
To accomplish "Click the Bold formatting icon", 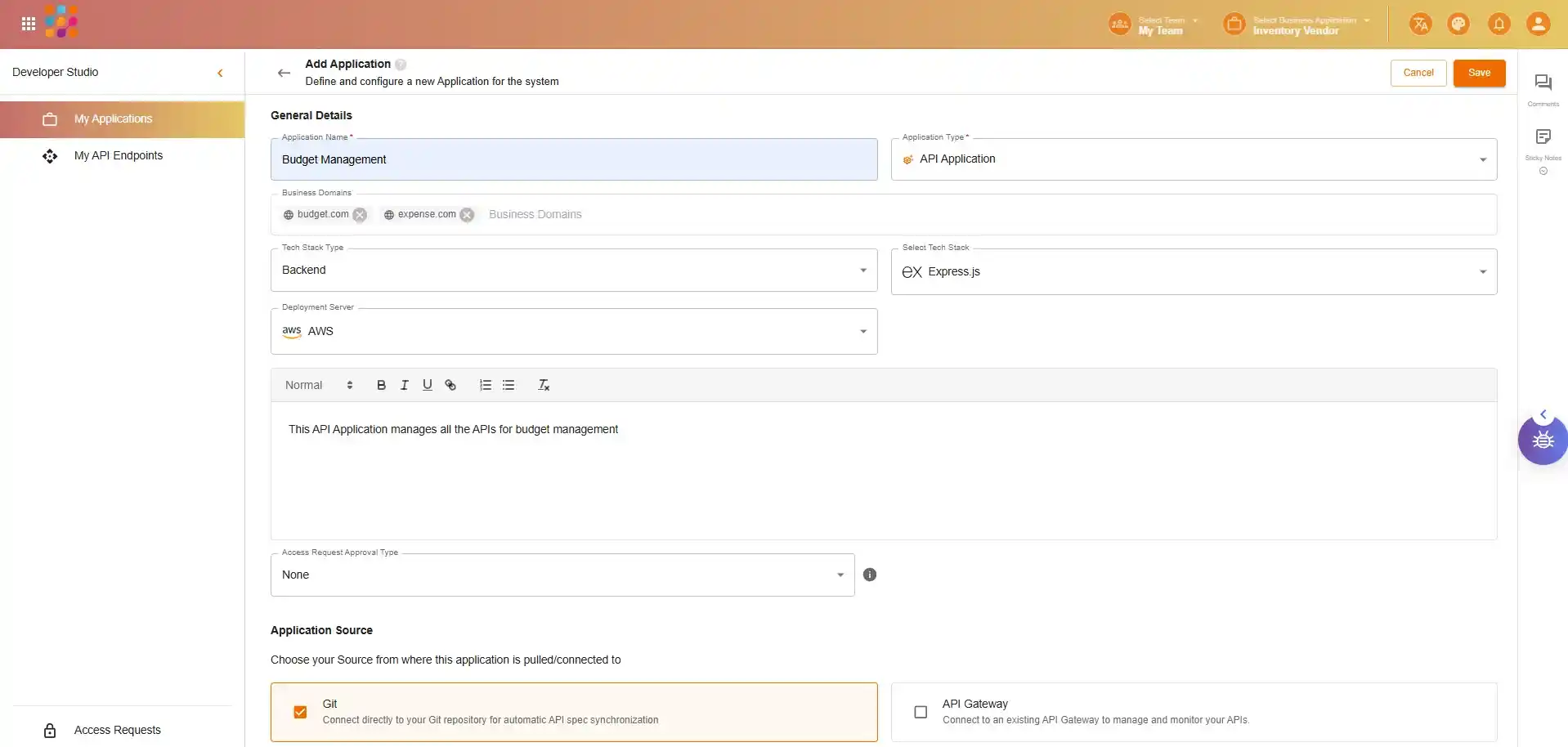I will pos(381,385).
